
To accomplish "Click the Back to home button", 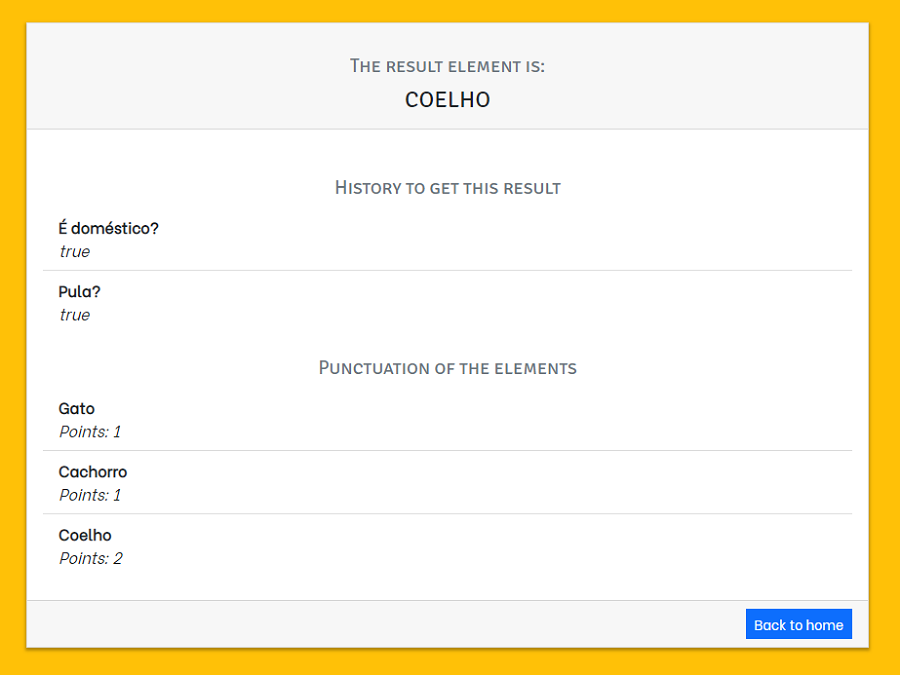I will (x=798, y=624).
